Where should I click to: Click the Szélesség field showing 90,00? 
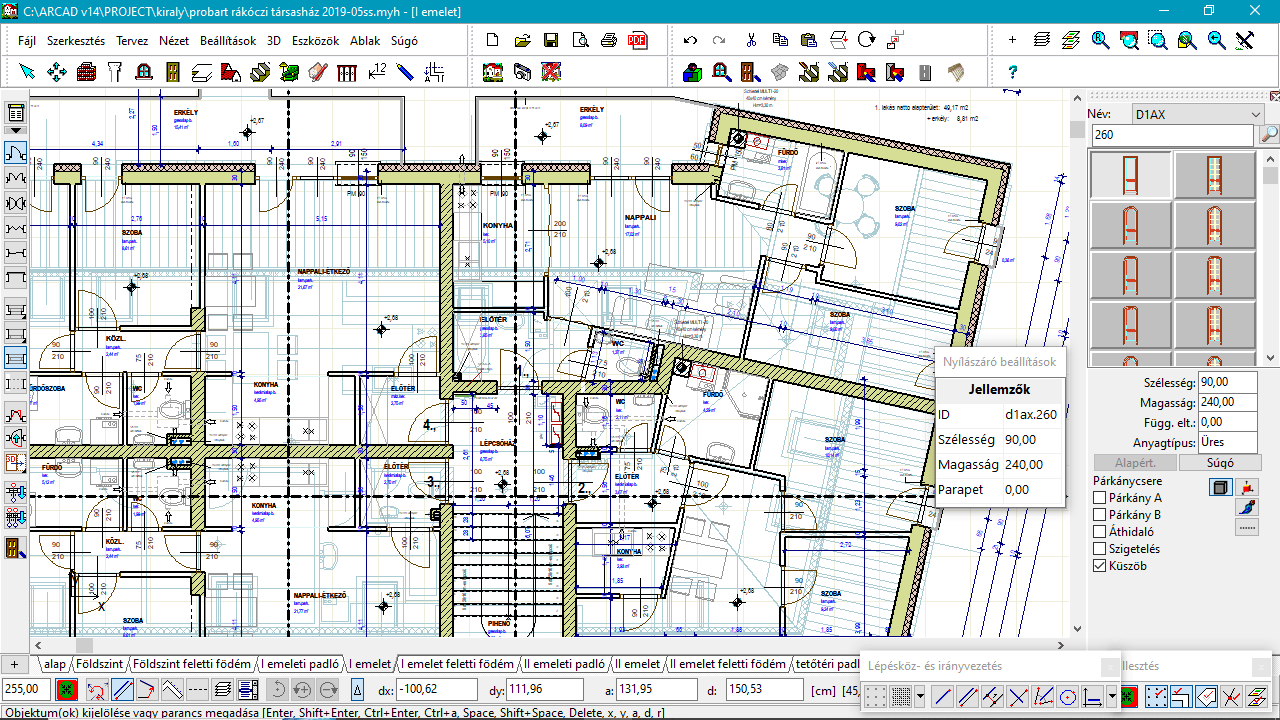[x=1228, y=382]
